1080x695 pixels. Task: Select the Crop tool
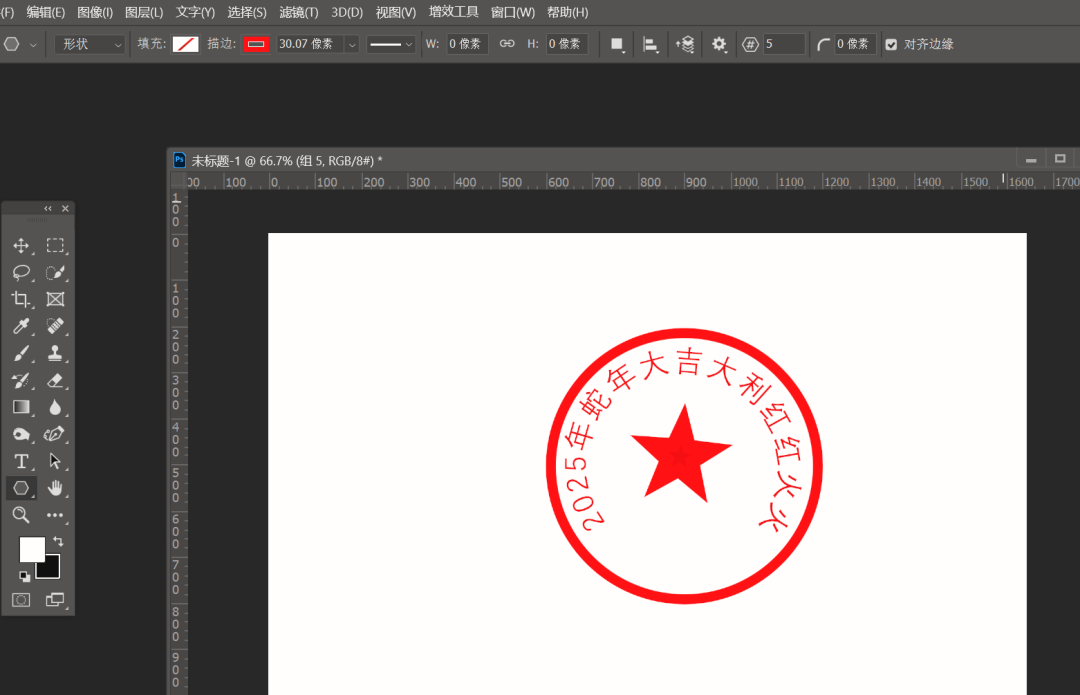(x=21, y=300)
